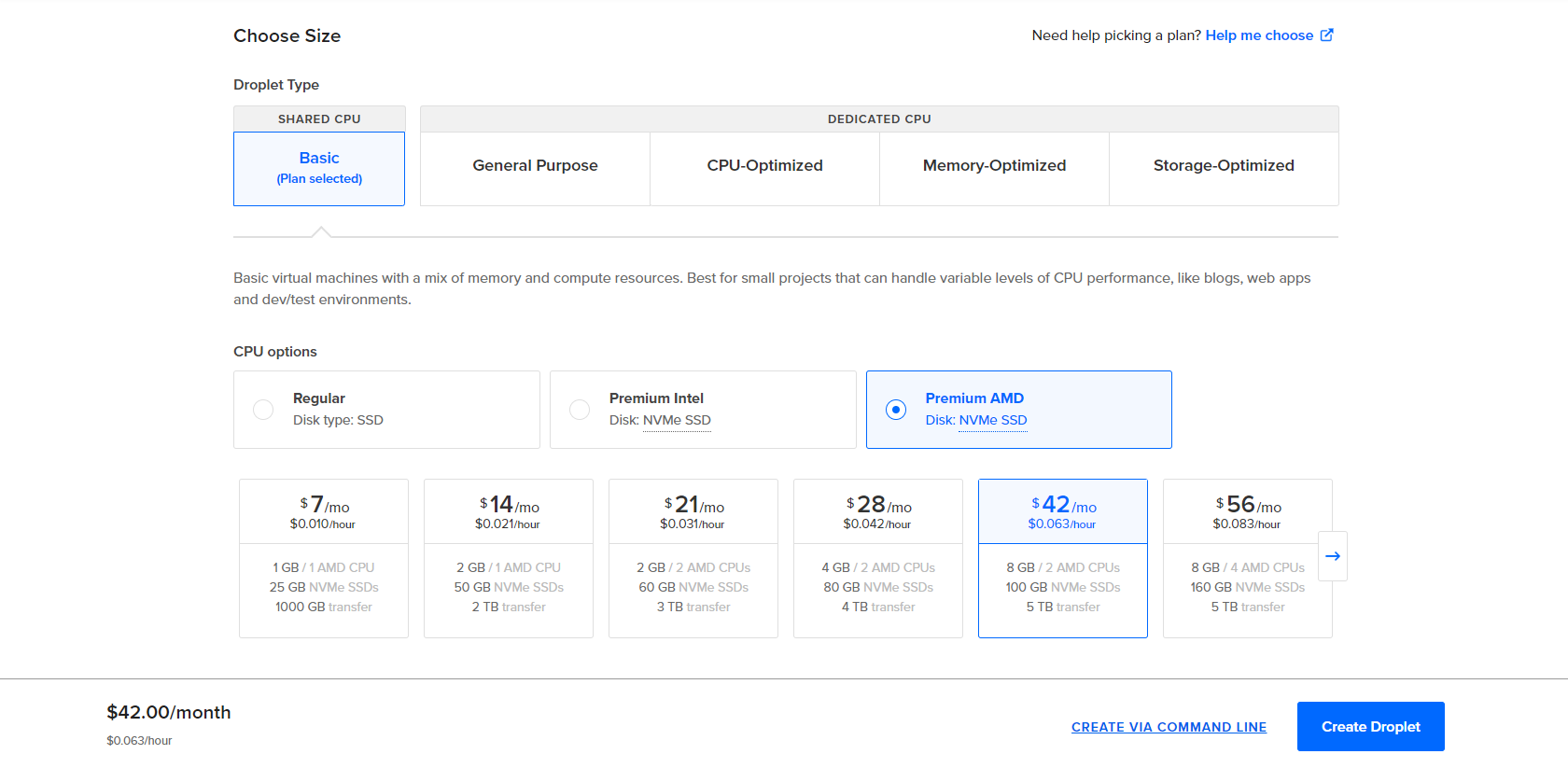Screen dimensions: 1568x782
Task: Click the '160 GB NVMe SSDs' text
Action: pos(1248,587)
